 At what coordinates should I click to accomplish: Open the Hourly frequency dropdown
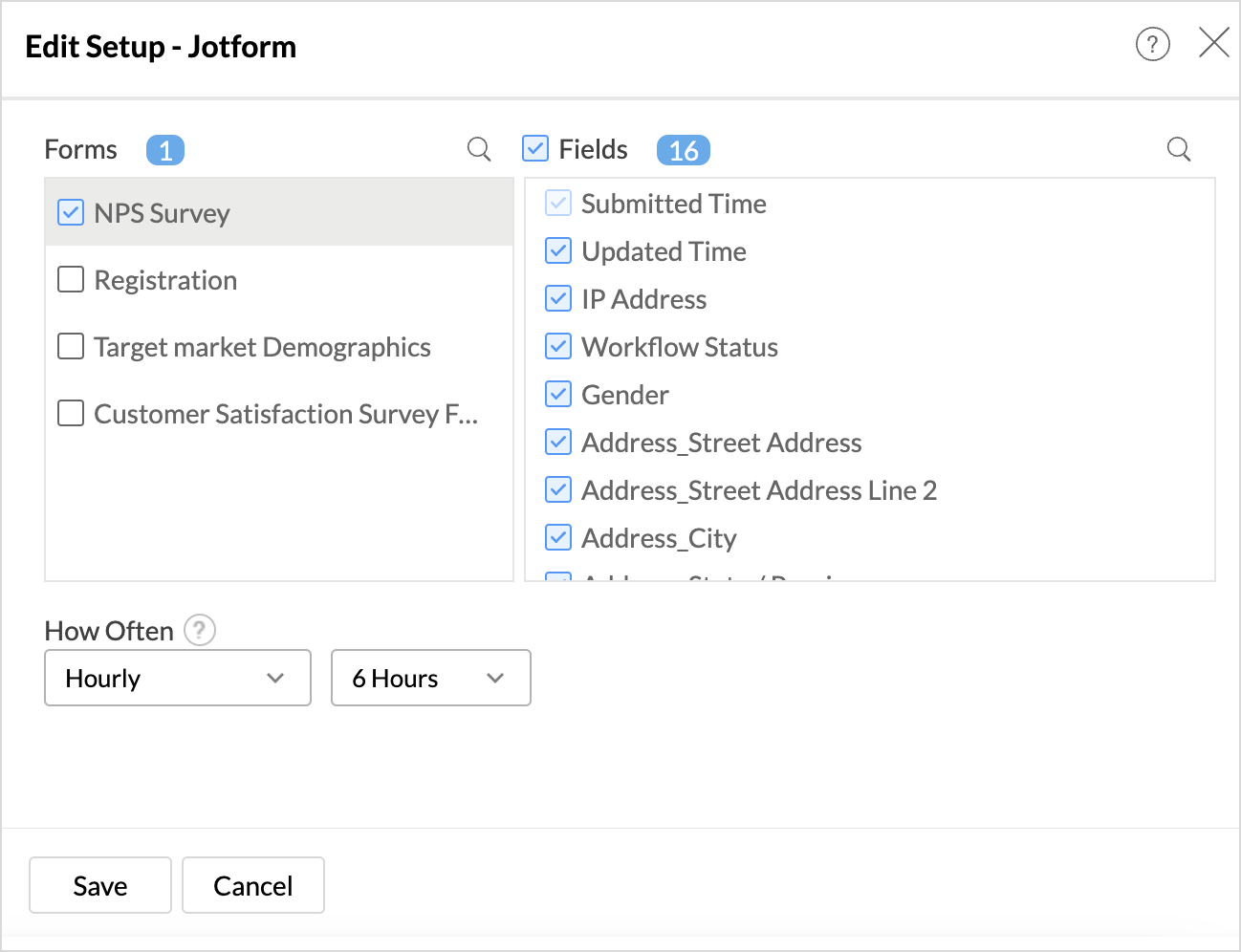[178, 678]
